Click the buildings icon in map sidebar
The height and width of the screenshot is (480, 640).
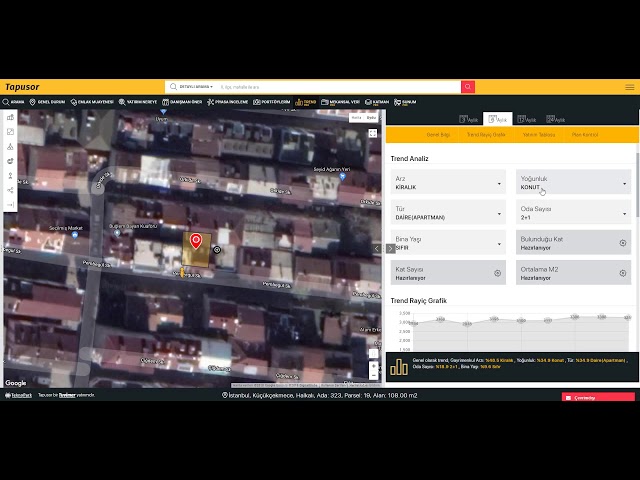pyautogui.click(x=10, y=118)
